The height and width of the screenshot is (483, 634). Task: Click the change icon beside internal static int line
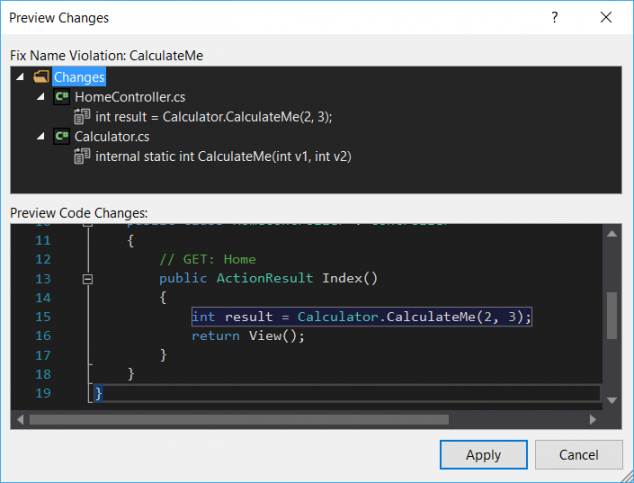(x=82, y=156)
